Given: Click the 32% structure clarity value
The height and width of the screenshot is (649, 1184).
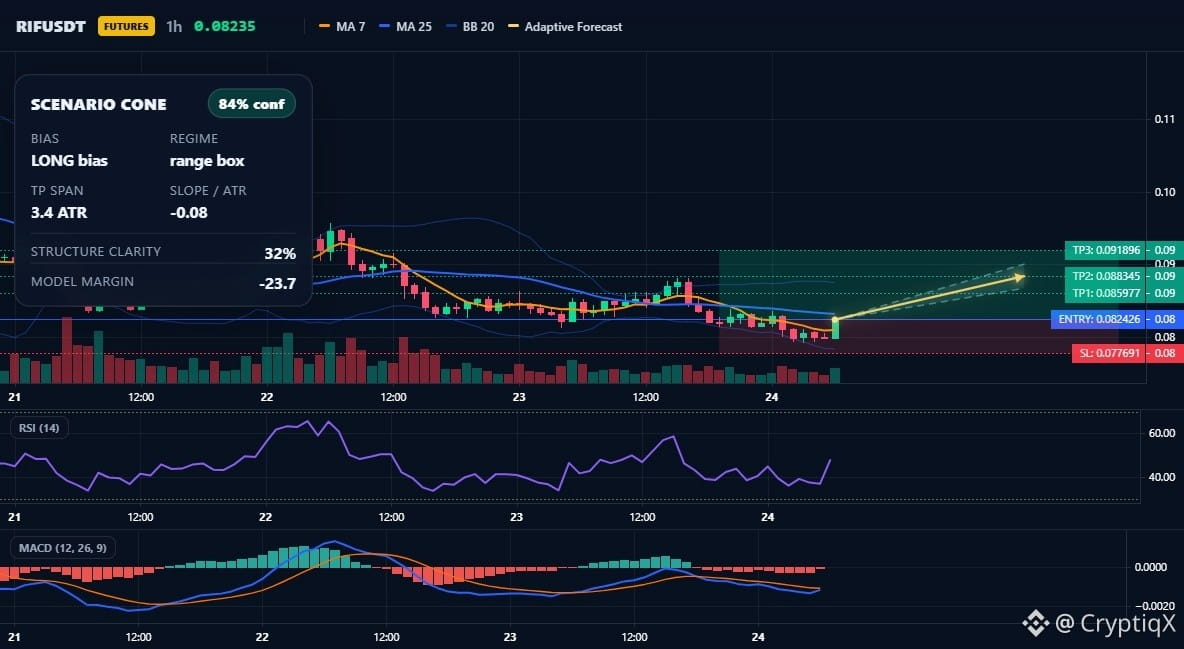Looking at the screenshot, I should (x=279, y=254).
